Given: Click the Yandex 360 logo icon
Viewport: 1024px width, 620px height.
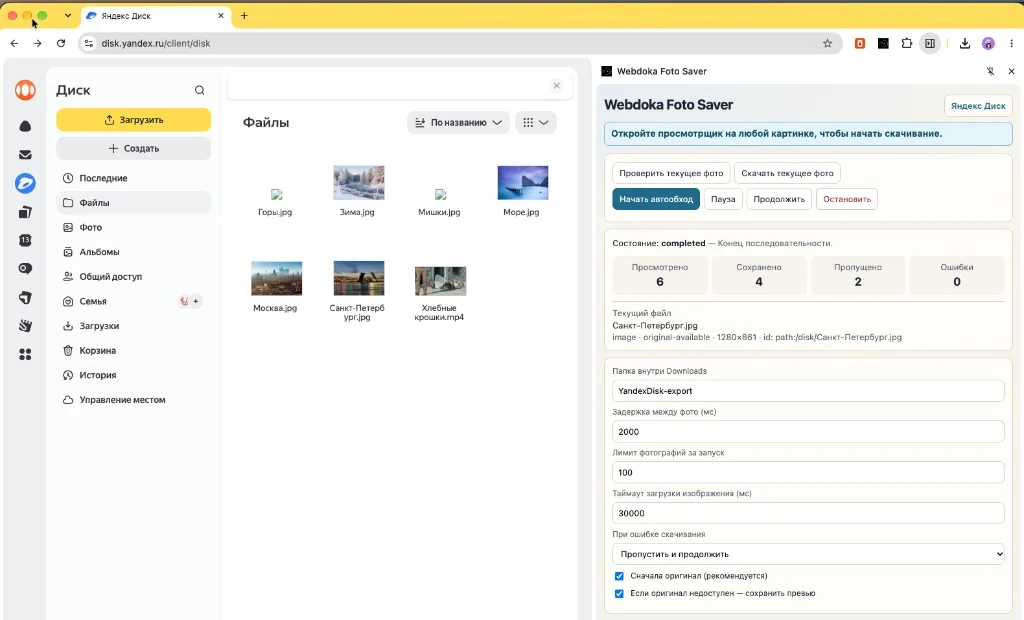Looking at the screenshot, I should 25,90.
